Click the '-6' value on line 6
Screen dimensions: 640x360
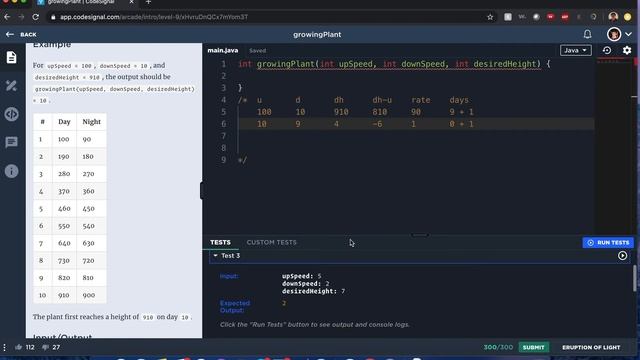click(378, 124)
